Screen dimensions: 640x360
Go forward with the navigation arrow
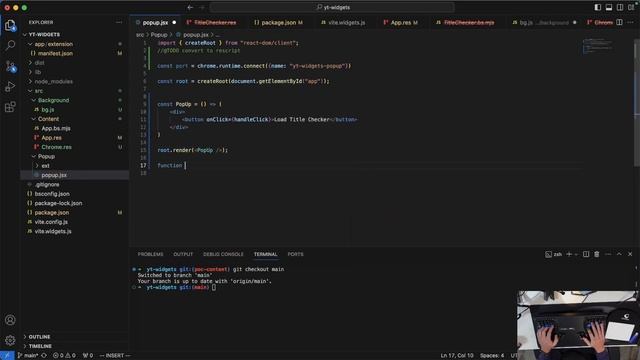click(202, 7)
